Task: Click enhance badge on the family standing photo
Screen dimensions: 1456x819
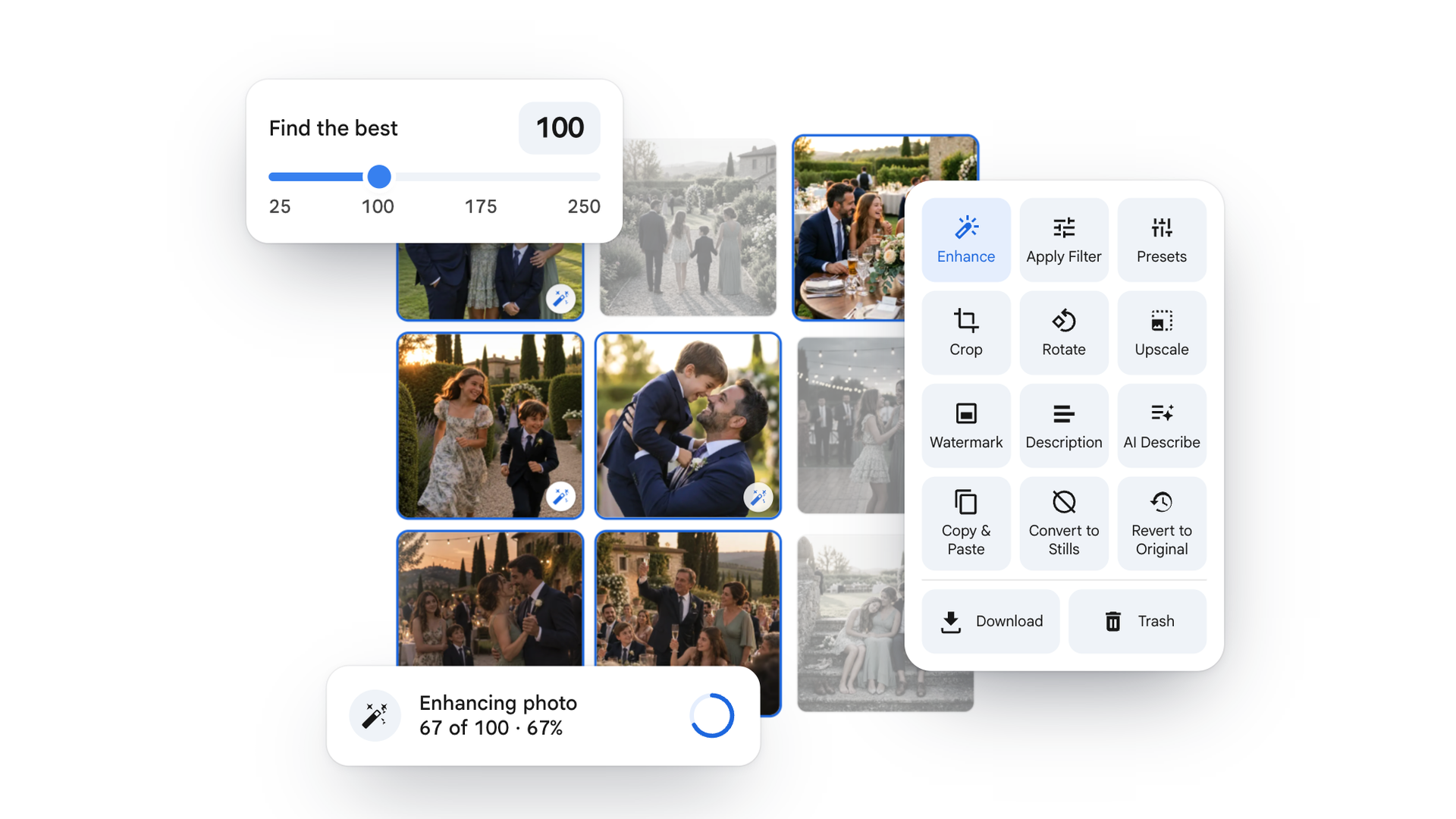Action: click(561, 298)
